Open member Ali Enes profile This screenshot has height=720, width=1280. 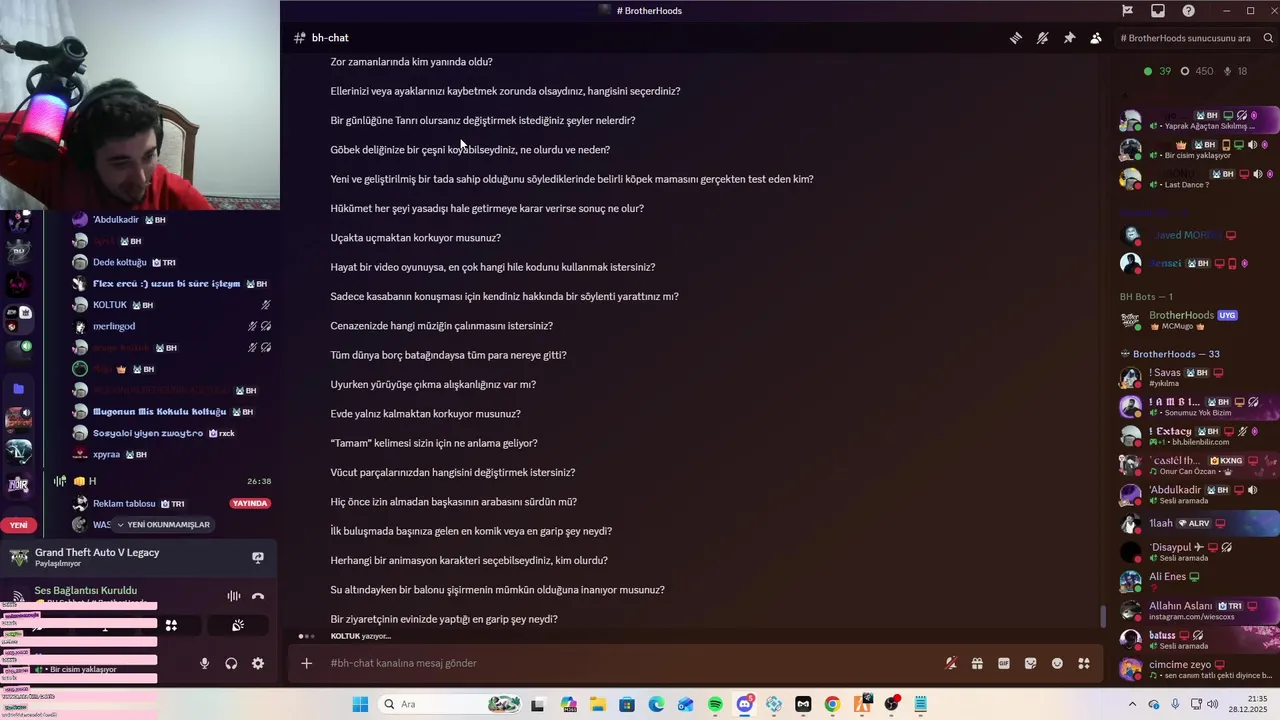click(x=1197, y=581)
